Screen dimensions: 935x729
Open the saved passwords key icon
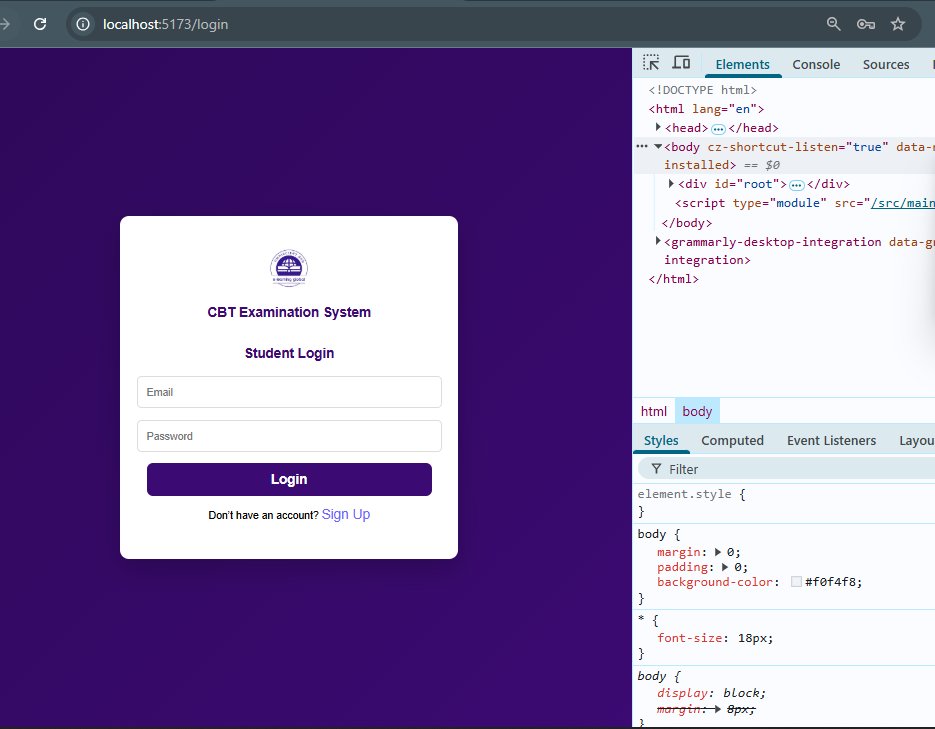coord(866,24)
